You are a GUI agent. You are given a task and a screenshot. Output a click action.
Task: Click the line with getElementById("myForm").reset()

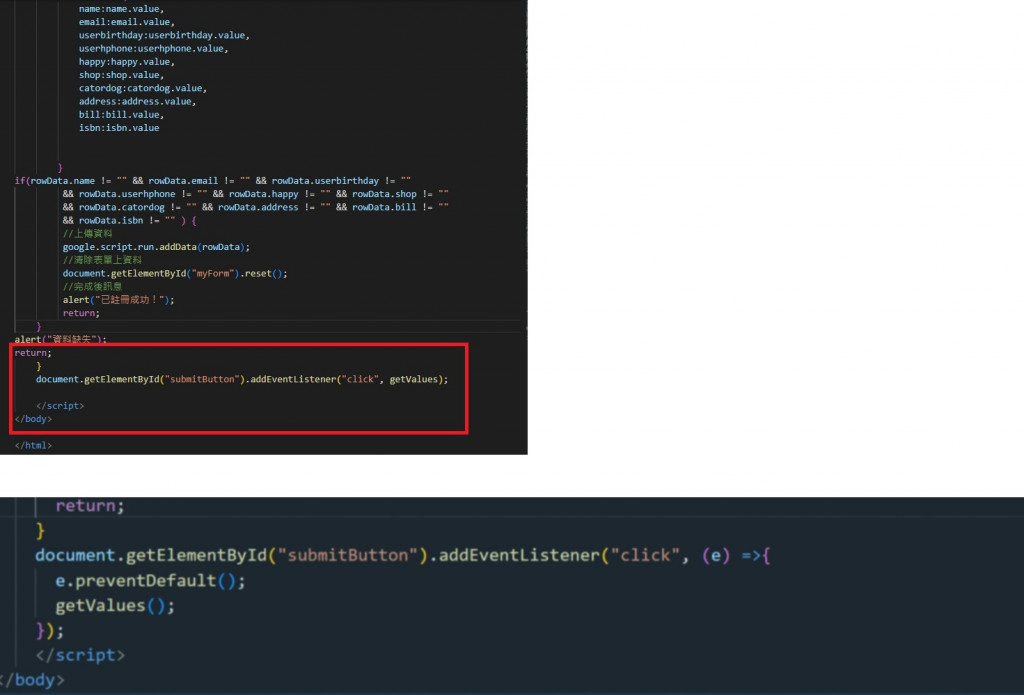click(x=174, y=273)
